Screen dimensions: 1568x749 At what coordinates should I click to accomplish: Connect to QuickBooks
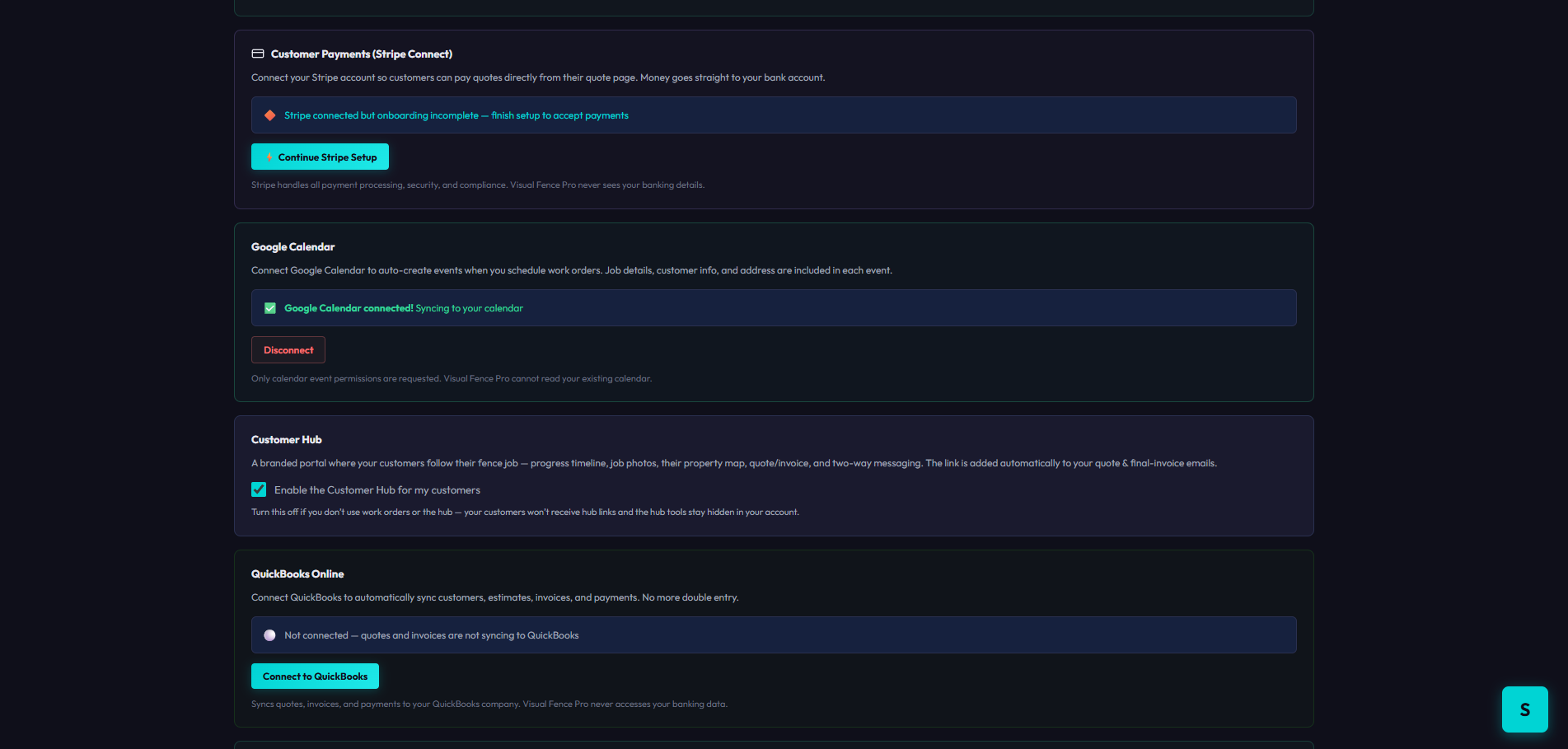(x=315, y=676)
